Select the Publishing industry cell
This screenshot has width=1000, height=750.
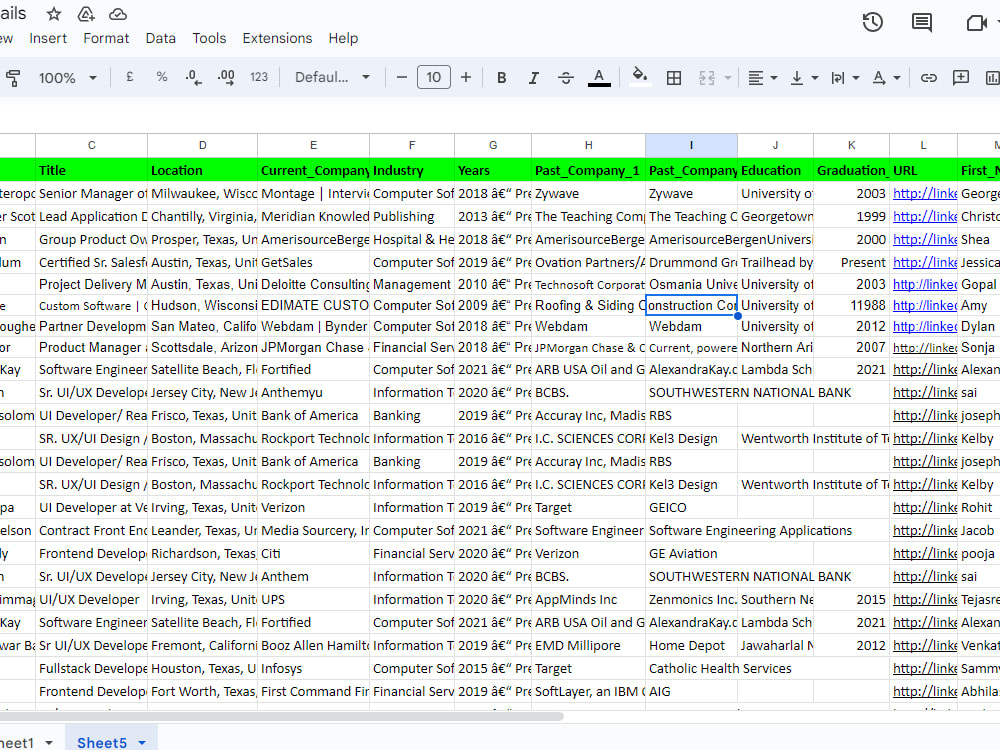(412, 216)
